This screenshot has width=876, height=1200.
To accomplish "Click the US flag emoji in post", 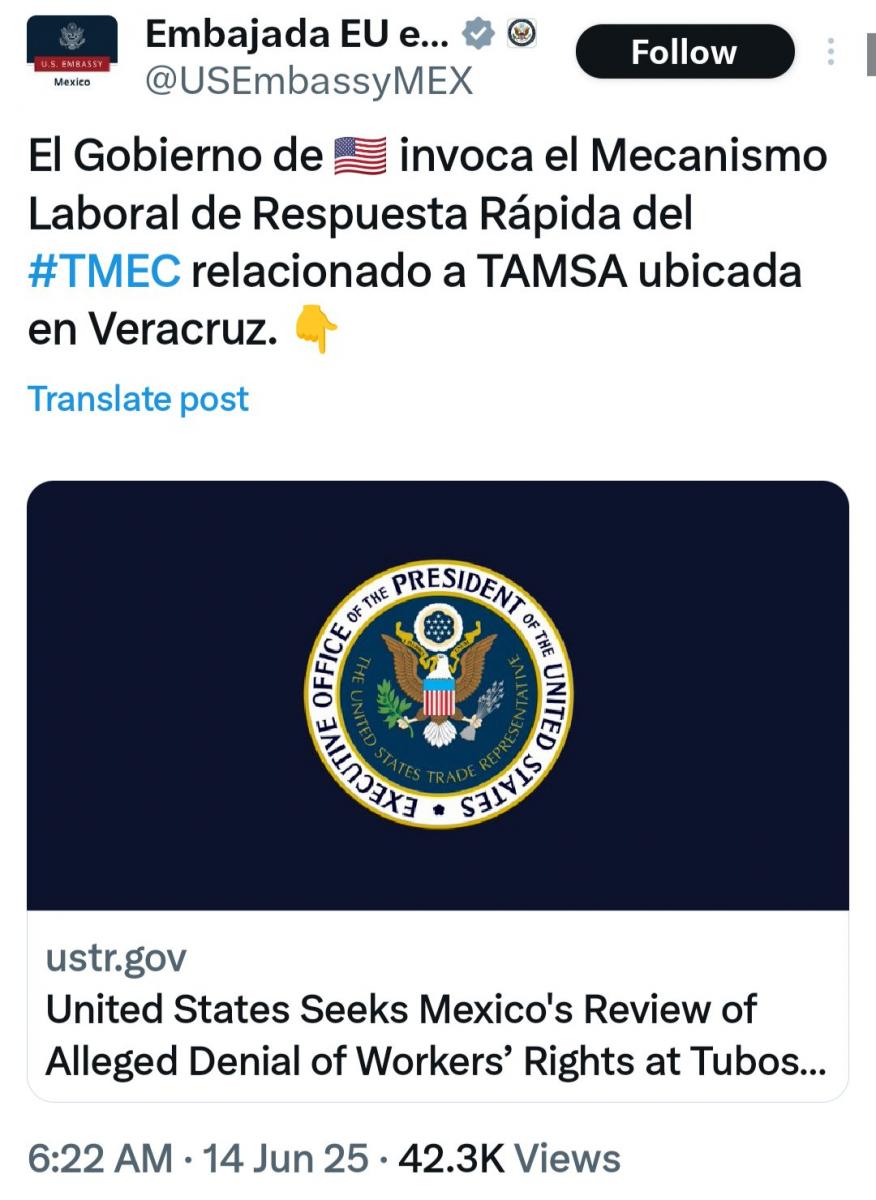I will click(x=360, y=157).
